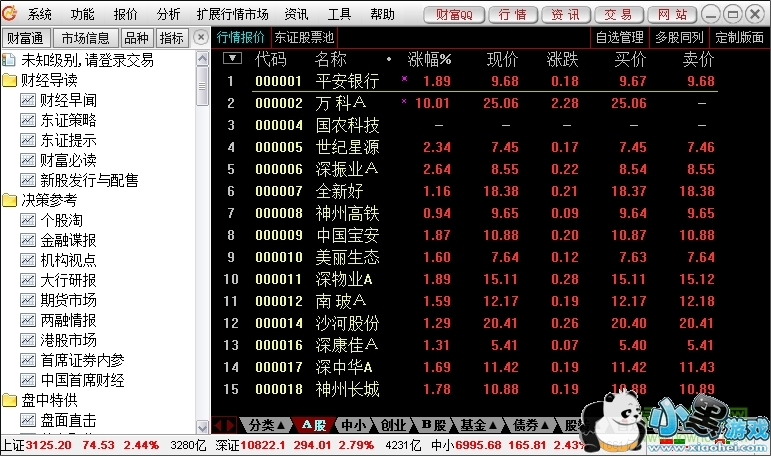The image size is (771, 456).
Task: Click the 网站 button
Action: [x=672, y=15]
